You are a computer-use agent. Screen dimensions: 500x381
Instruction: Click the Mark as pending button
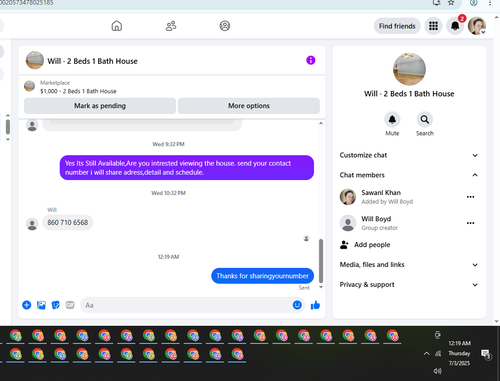coord(100,106)
